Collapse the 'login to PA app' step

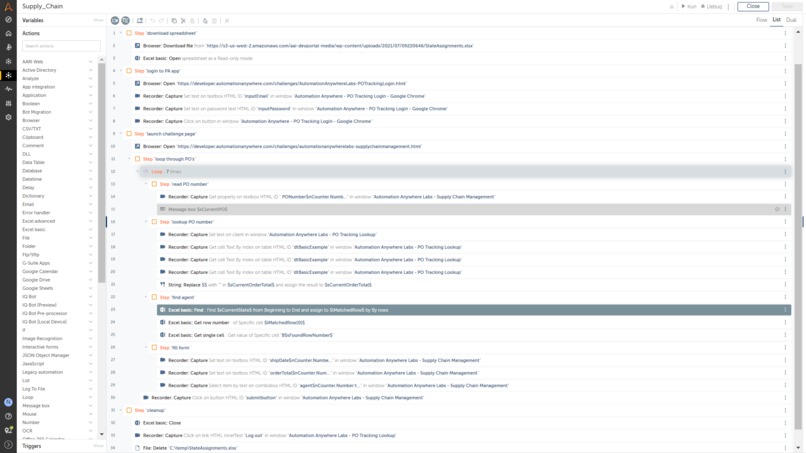coord(121,71)
